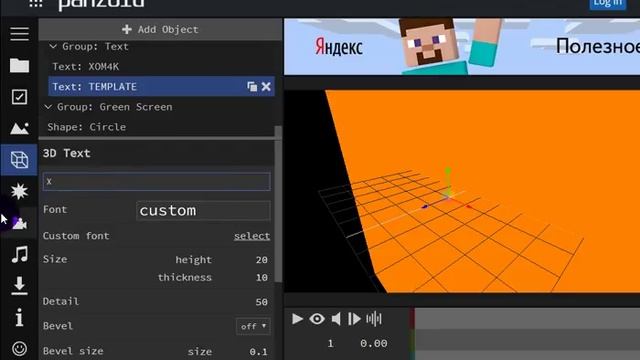The width and height of the screenshot is (640, 360).
Task: Open the apps grid icon beside Panzoid logo
Action: pyautogui.click(x=36, y=3)
